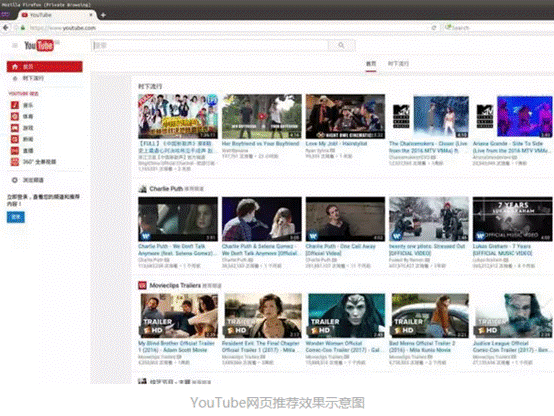The width and height of the screenshot is (554, 416).
Task: Select 时下流行 in the left sidebar
Action: coord(33,78)
